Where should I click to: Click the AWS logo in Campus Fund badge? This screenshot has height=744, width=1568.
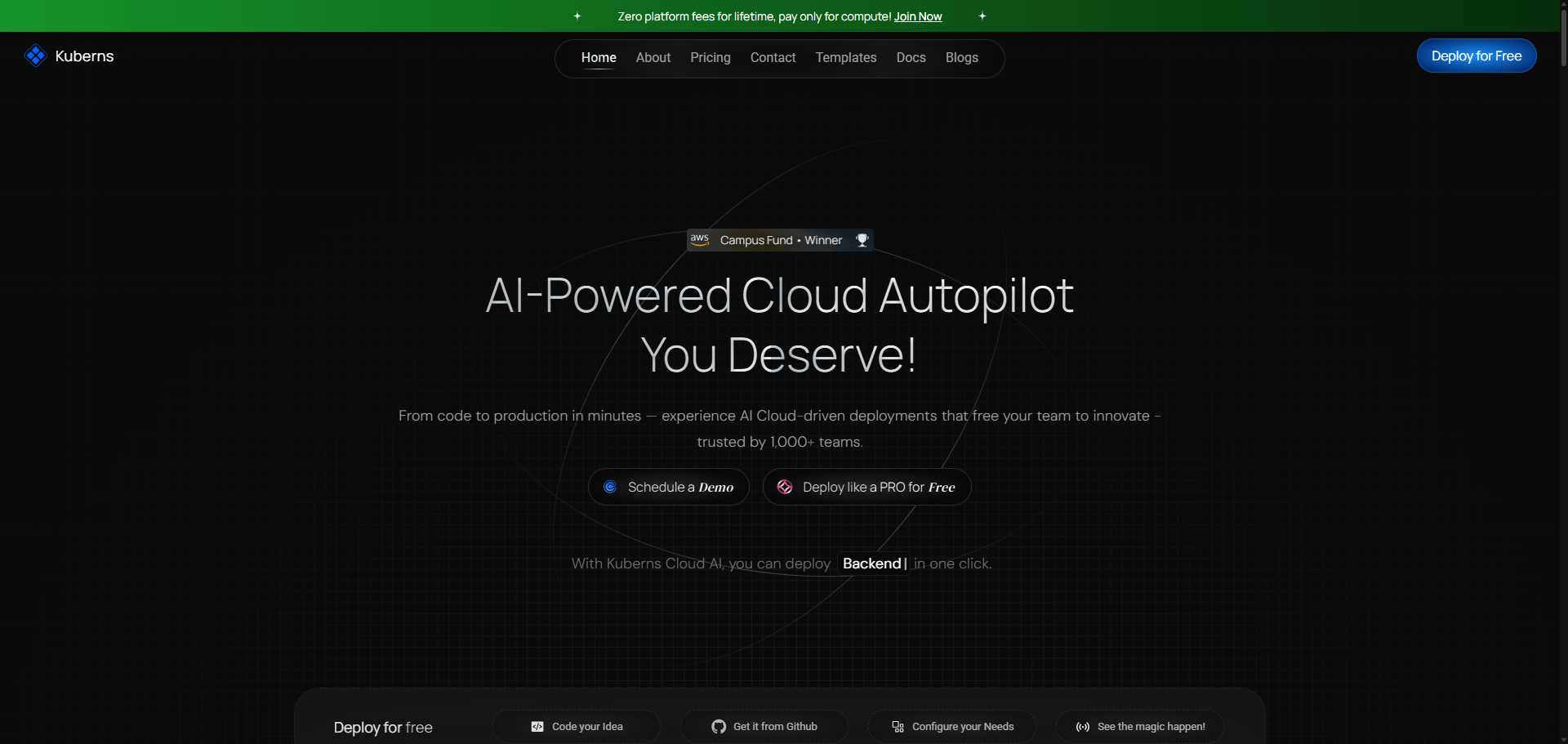[x=700, y=239]
